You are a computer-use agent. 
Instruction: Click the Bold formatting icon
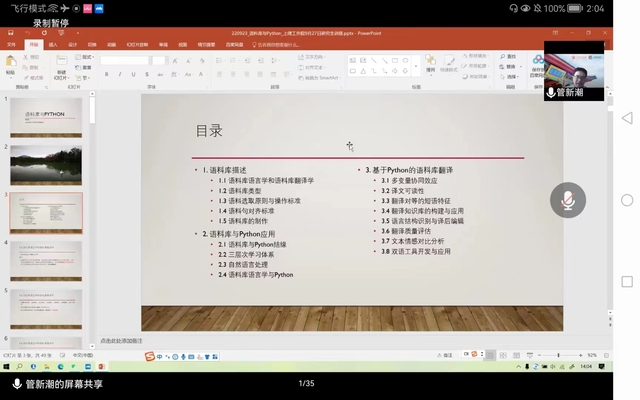(x=104, y=73)
